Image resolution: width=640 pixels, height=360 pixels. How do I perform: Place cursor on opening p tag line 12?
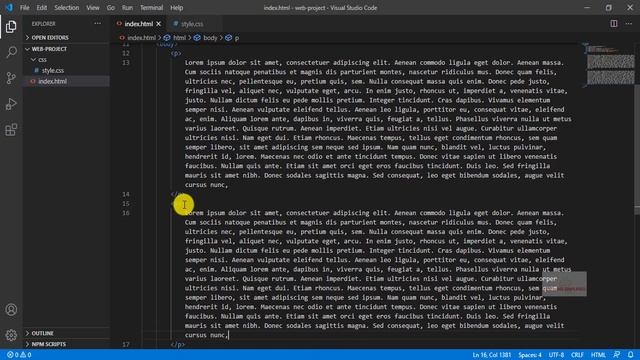pyautogui.click(x=176, y=53)
